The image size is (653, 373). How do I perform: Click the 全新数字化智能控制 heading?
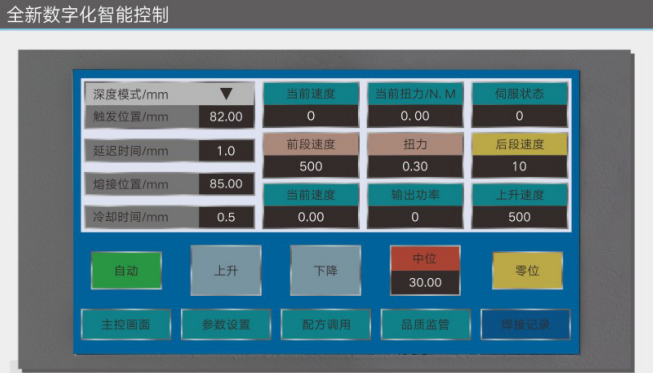click(x=88, y=15)
